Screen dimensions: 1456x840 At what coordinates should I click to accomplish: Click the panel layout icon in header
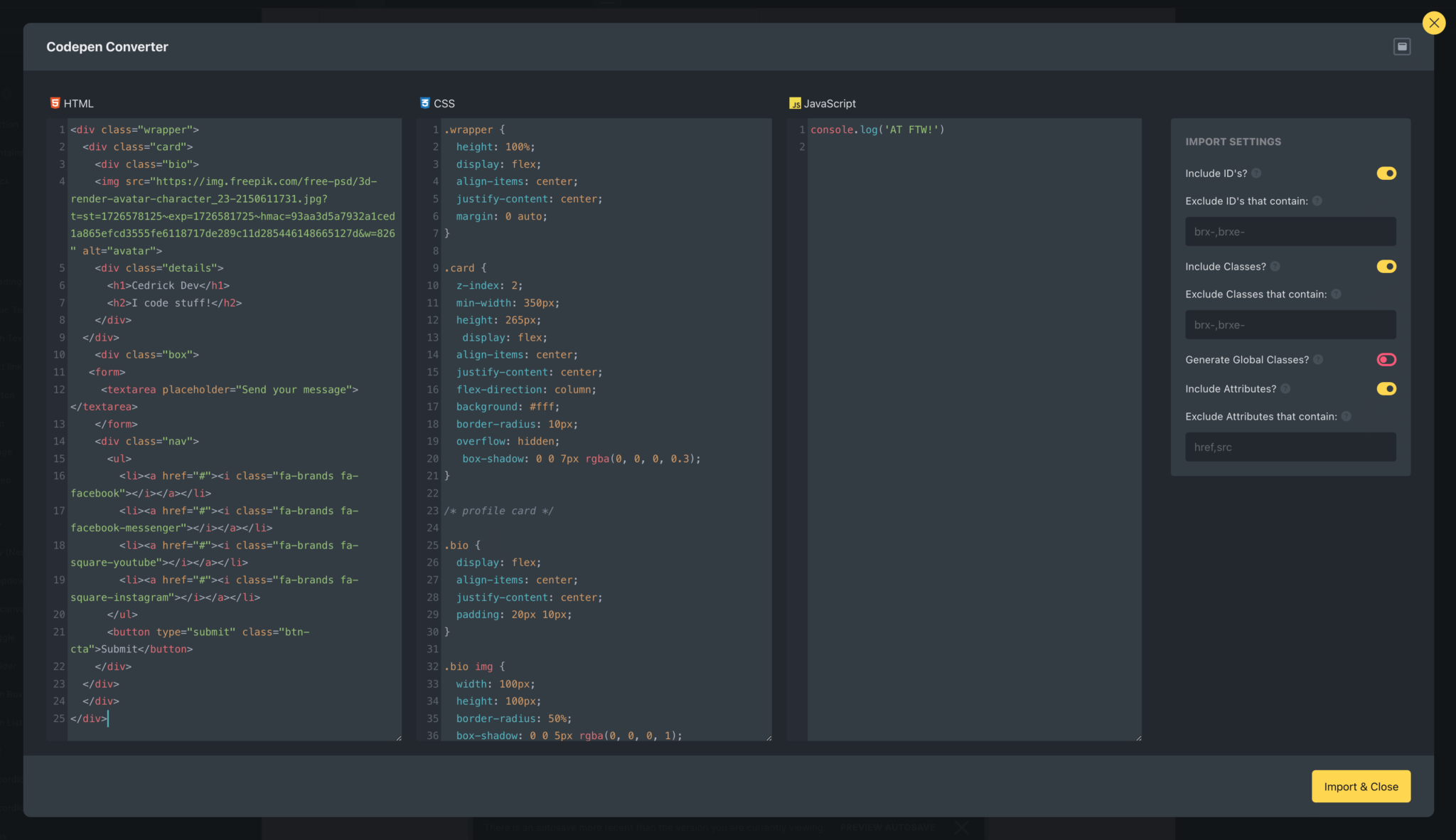pos(1402,47)
